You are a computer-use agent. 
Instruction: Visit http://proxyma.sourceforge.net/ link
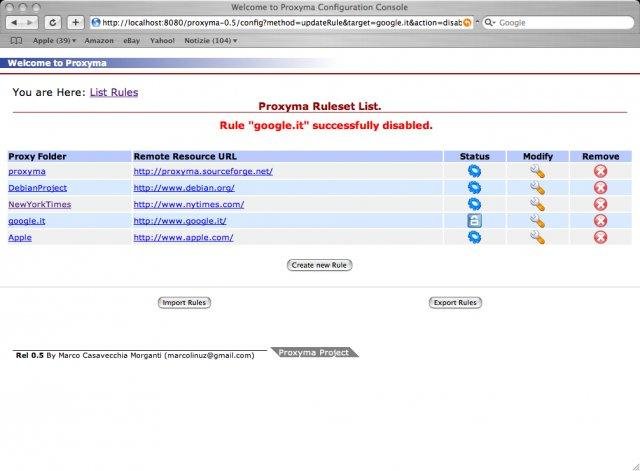click(203, 171)
